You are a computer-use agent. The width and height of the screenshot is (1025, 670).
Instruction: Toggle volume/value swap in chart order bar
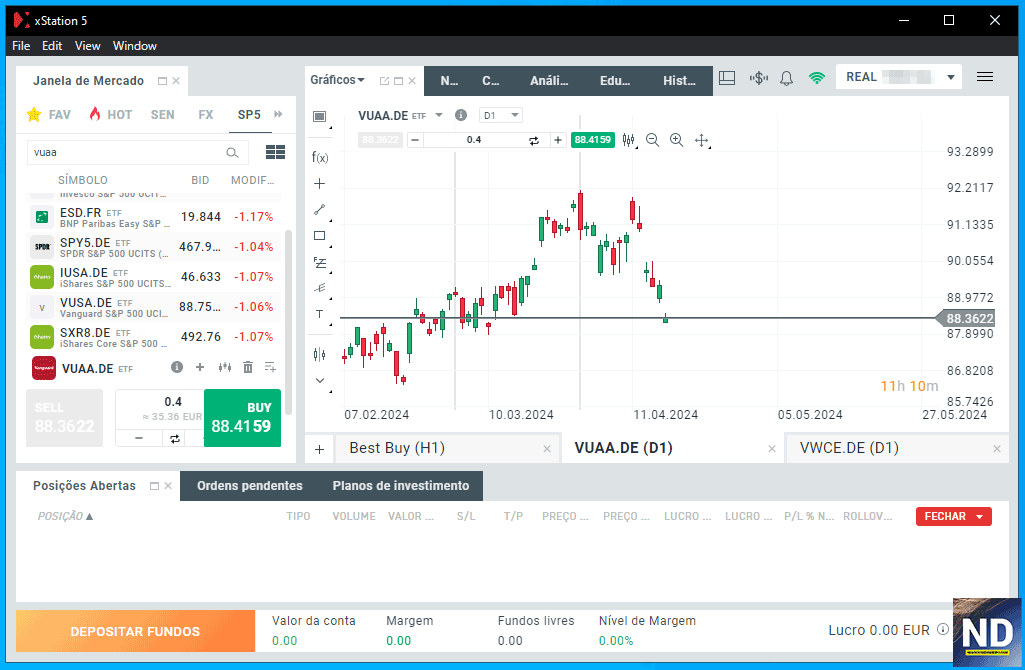coord(534,140)
